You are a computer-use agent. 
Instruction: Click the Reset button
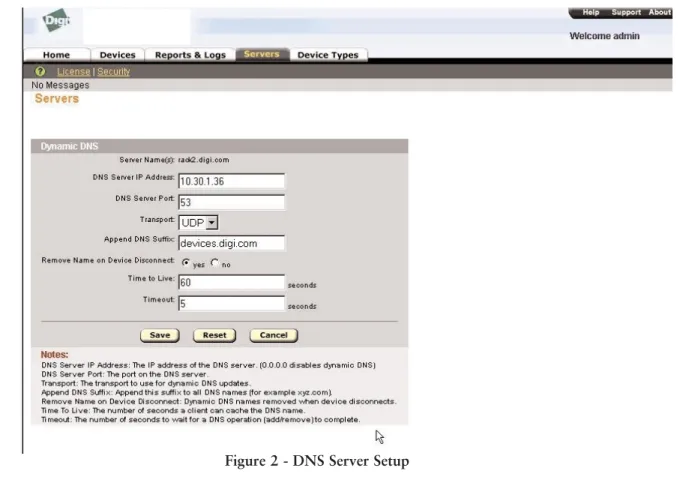[x=214, y=335]
